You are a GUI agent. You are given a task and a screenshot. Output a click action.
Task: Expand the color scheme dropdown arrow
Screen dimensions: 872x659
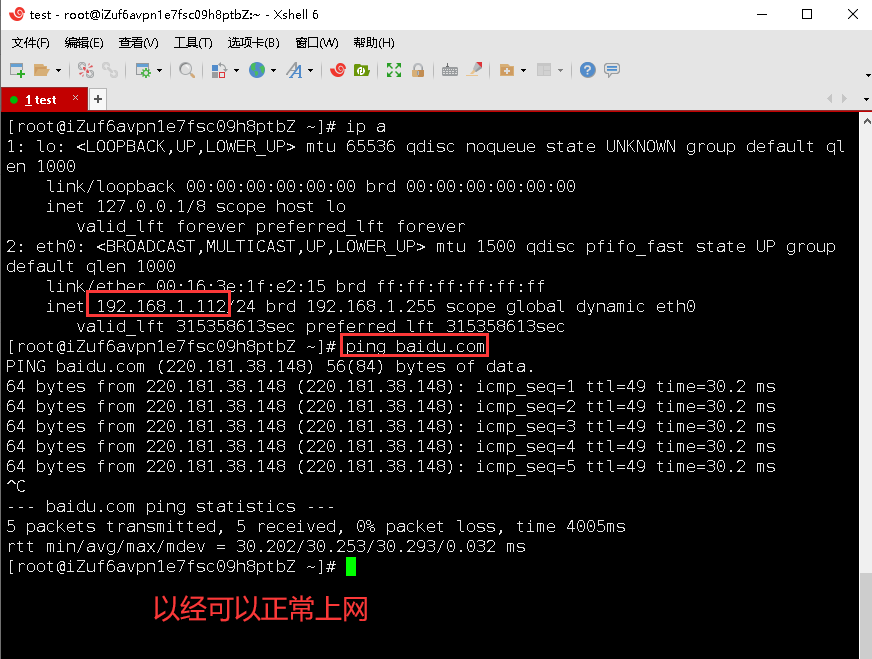[236, 71]
